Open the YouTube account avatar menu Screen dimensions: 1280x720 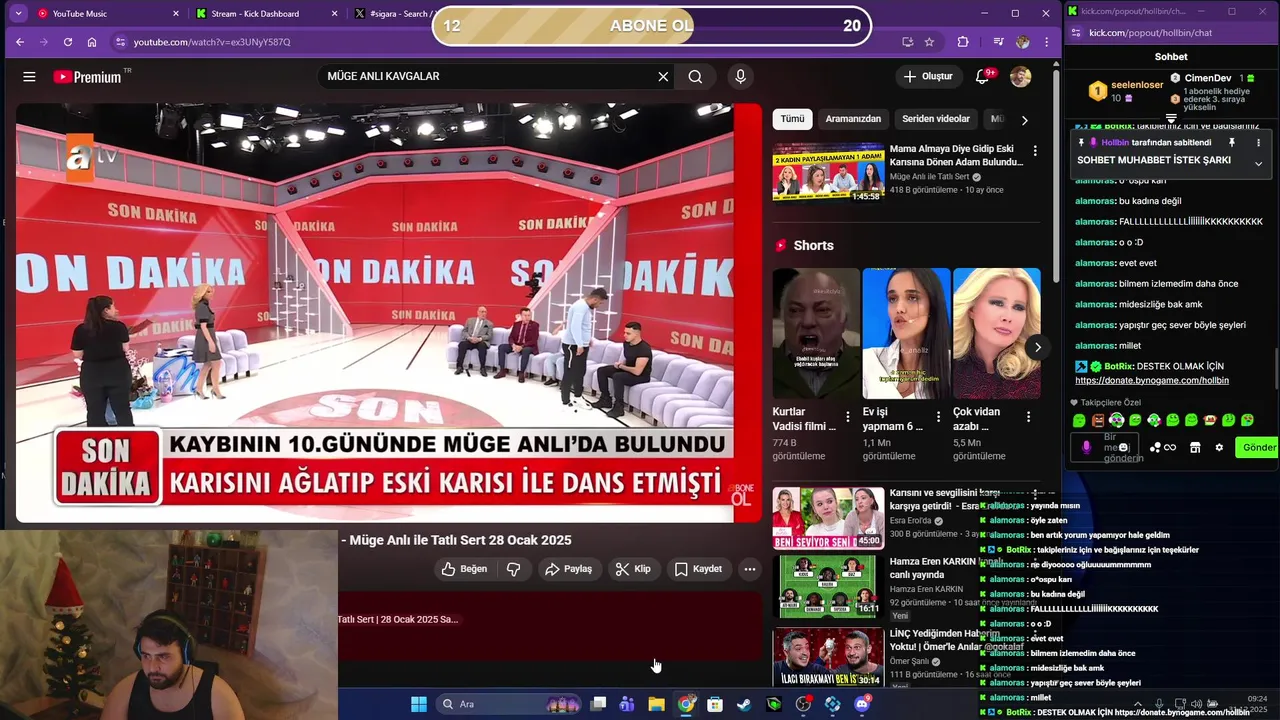coord(1020,77)
